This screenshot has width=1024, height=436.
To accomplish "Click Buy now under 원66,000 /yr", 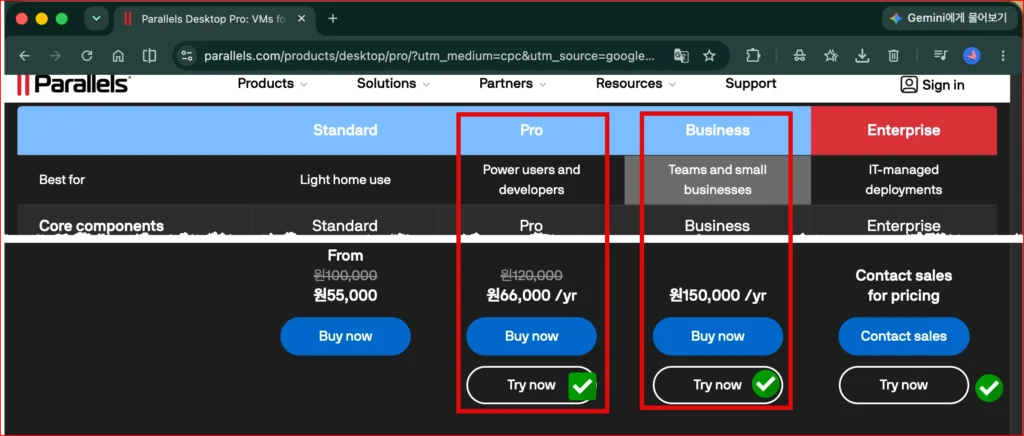I will click(532, 336).
